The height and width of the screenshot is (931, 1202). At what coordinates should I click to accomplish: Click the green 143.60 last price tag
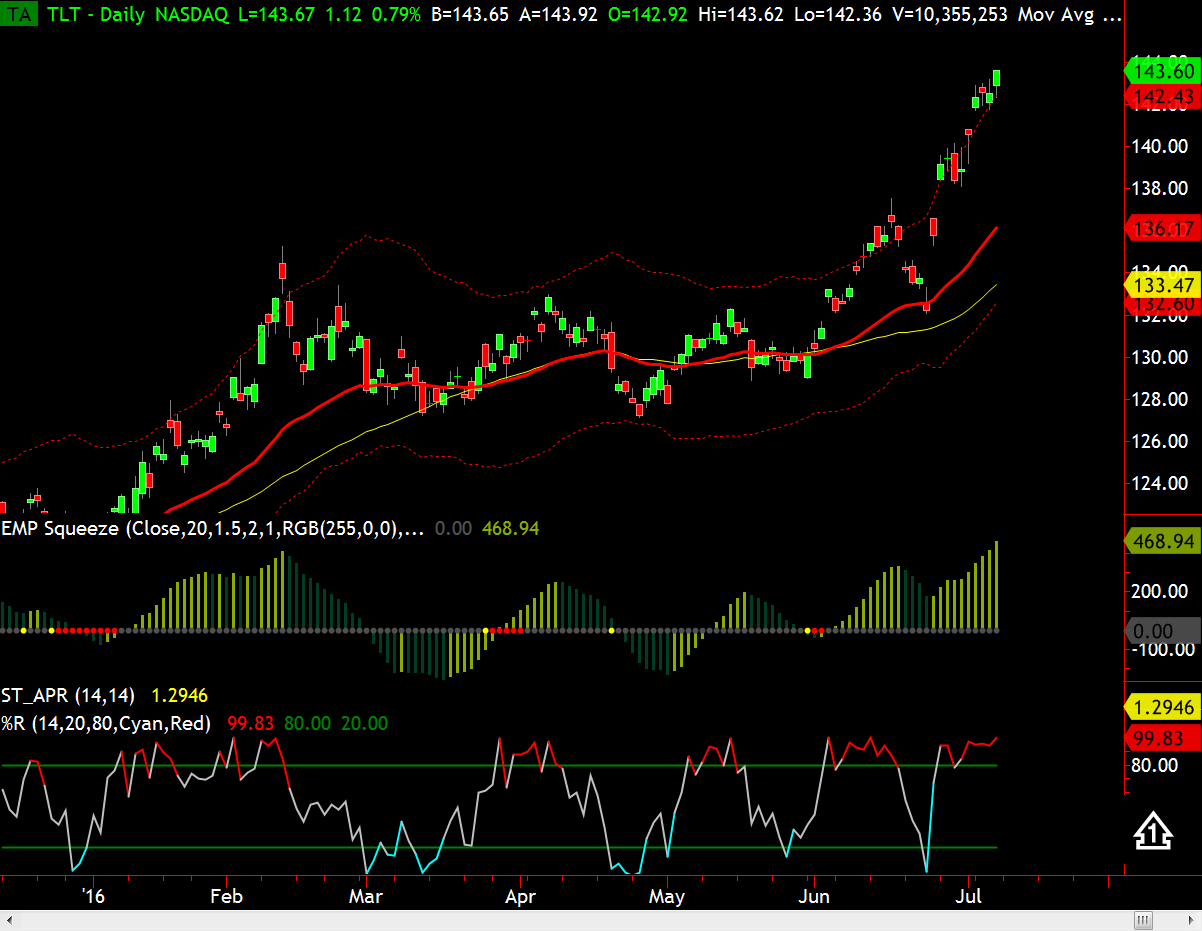coord(1162,71)
